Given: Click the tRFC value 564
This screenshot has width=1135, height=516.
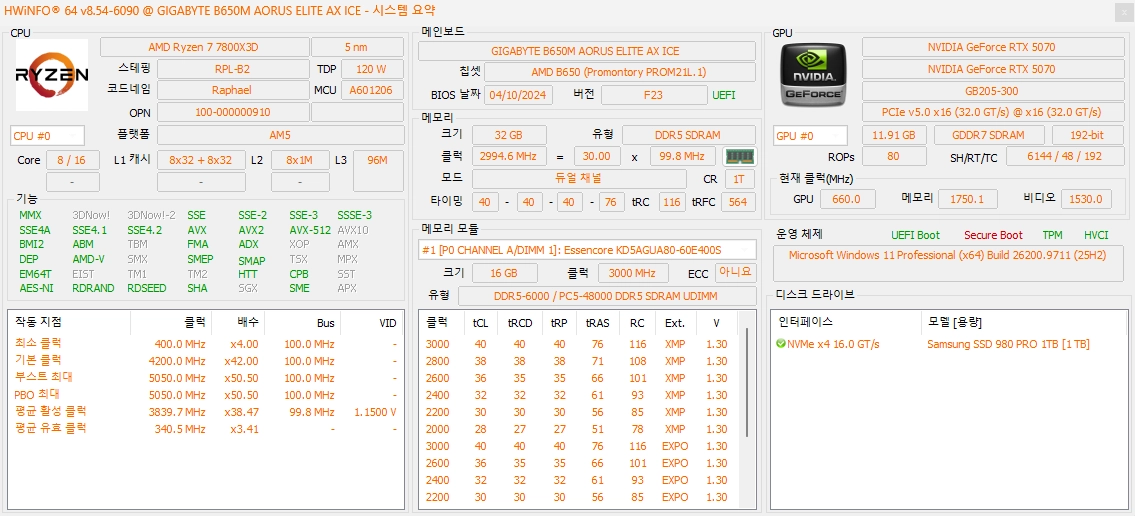Looking at the screenshot, I should click(738, 202).
